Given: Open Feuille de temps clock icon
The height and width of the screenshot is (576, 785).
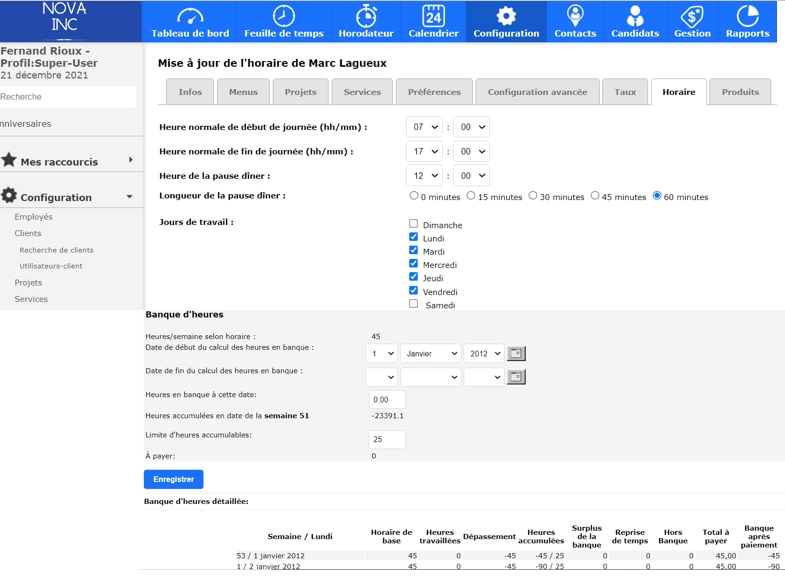Looking at the screenshot, I should click(283, 16).
